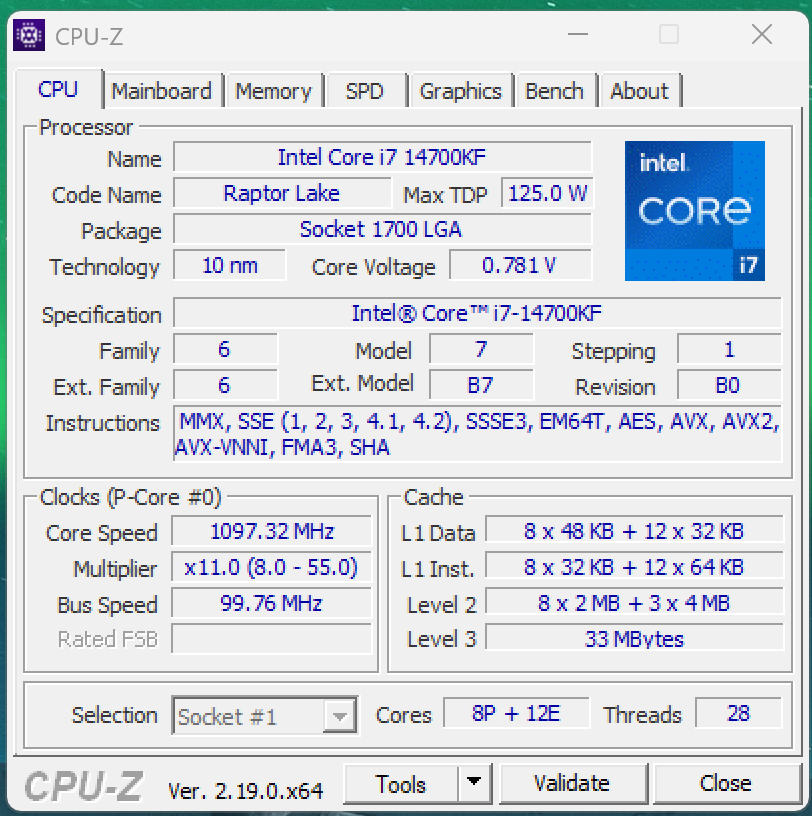Show the About tab
The height and width of the screenshot is (816, 812).
coord(639,91)
